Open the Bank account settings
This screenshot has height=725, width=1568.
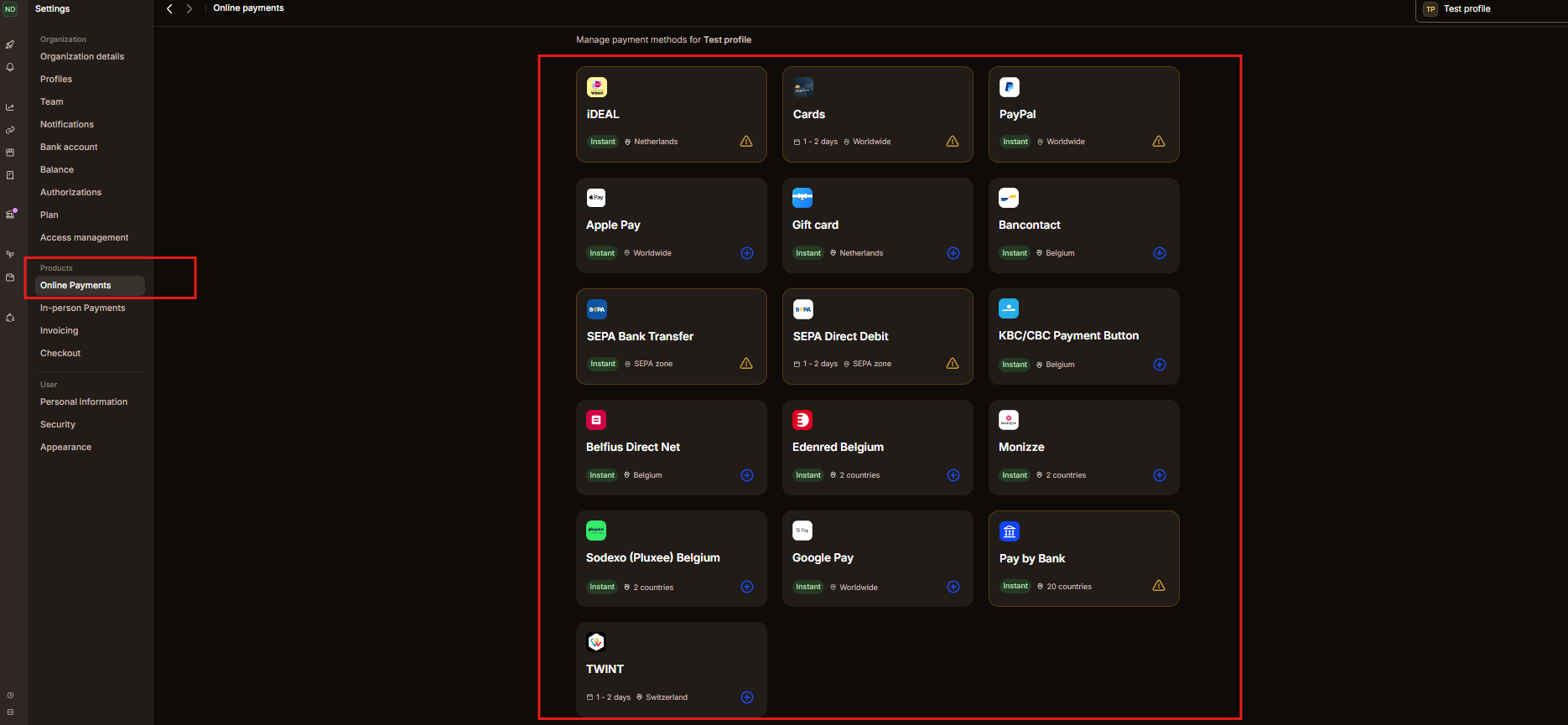(x=69, y=148)
